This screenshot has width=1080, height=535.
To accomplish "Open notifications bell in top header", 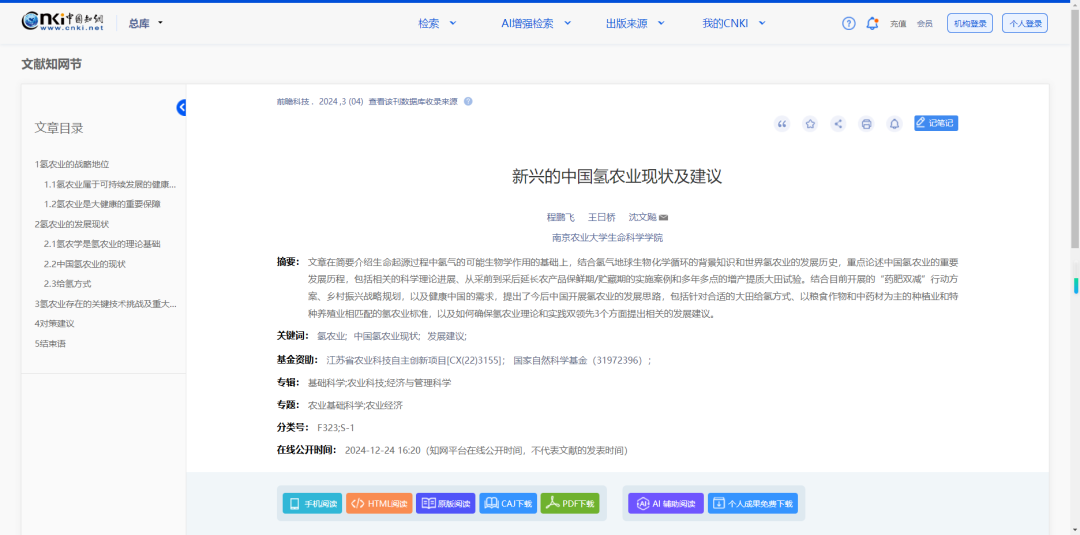I will click(872, 23).
